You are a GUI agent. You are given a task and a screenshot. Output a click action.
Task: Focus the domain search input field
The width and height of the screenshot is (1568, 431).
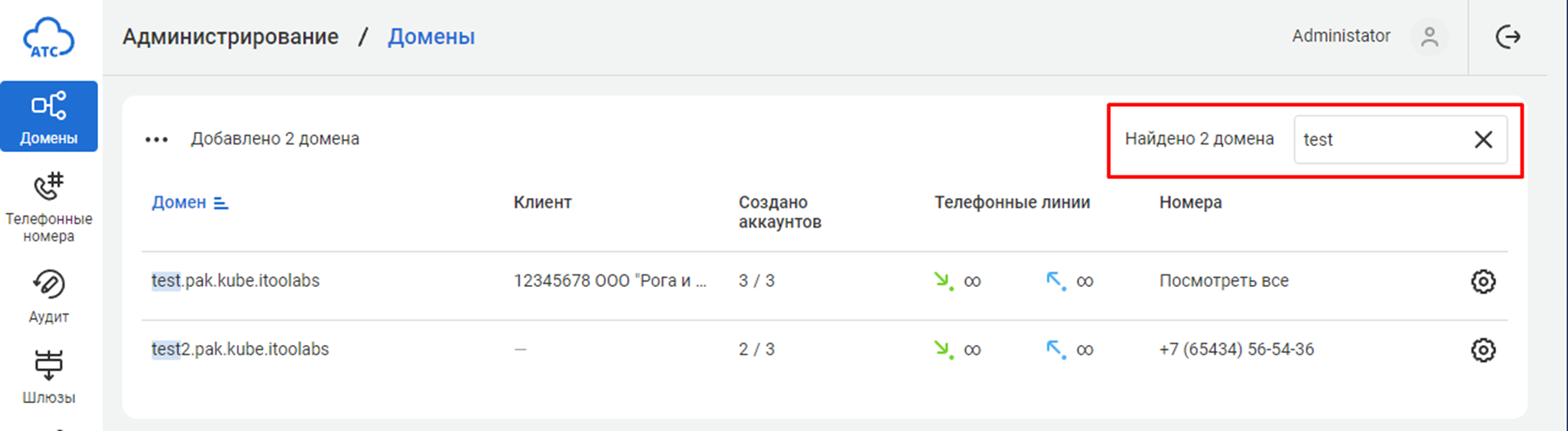coord(1377,139)
